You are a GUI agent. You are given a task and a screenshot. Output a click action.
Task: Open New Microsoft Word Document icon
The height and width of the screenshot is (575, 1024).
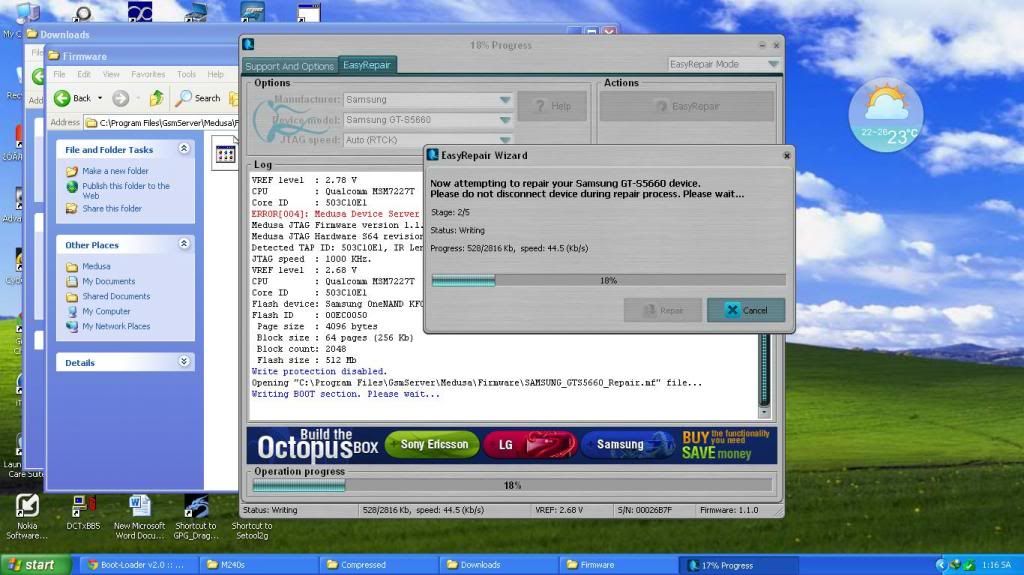pos(139,517)
